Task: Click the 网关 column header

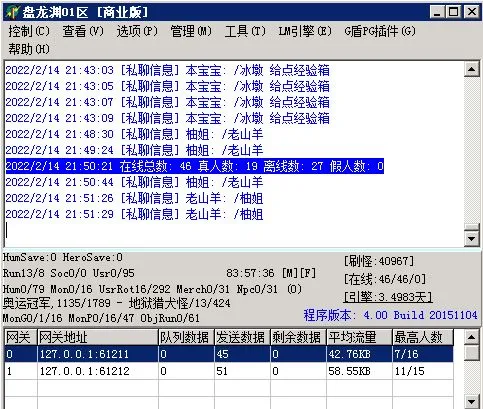Action: (21, 337)
